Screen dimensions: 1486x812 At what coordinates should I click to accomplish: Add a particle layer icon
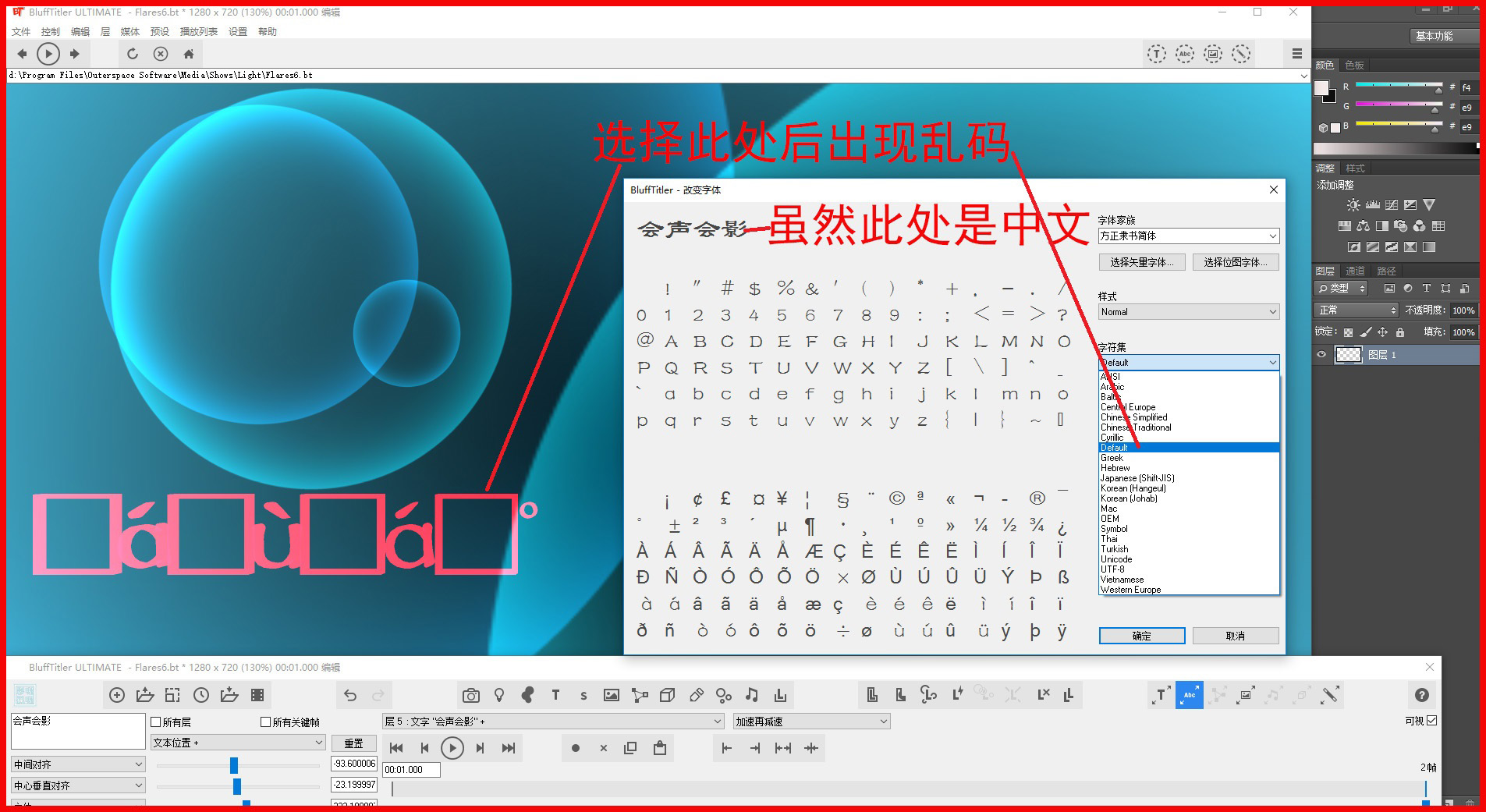click(724, 695)
